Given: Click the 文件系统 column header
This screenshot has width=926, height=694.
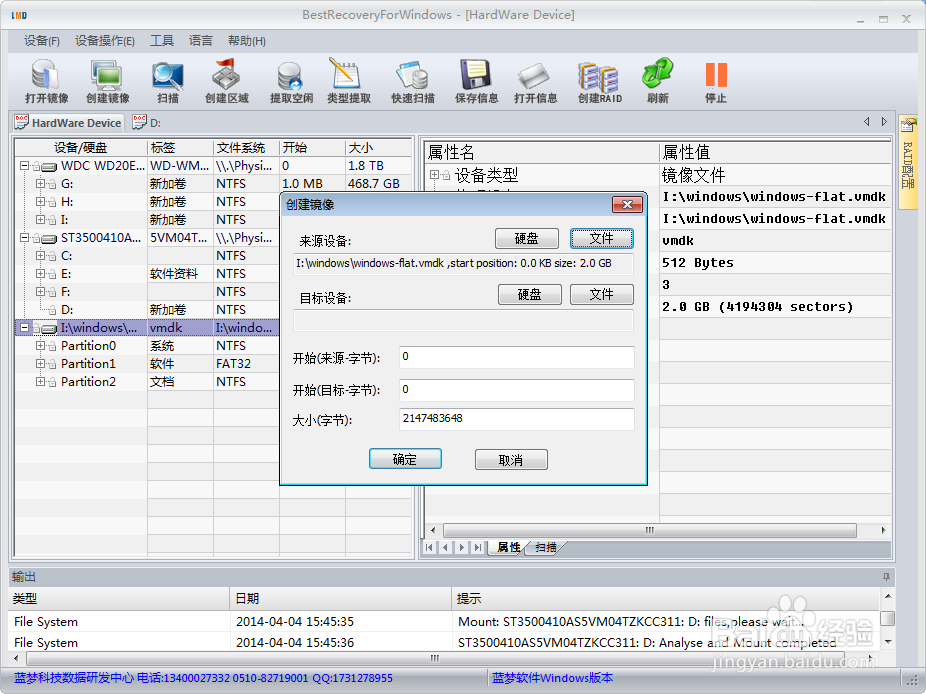Looking at the screenshot, I should tap(246, 148).
